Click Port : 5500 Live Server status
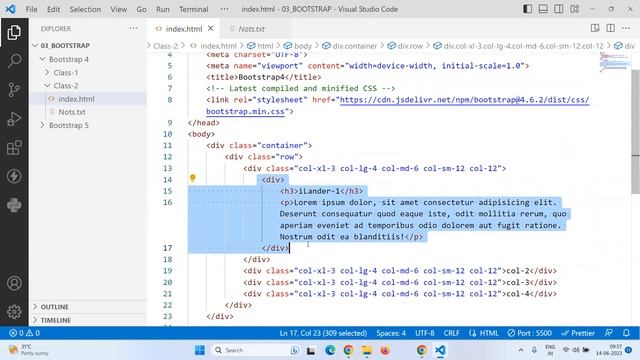 click(x=529, y=333)
